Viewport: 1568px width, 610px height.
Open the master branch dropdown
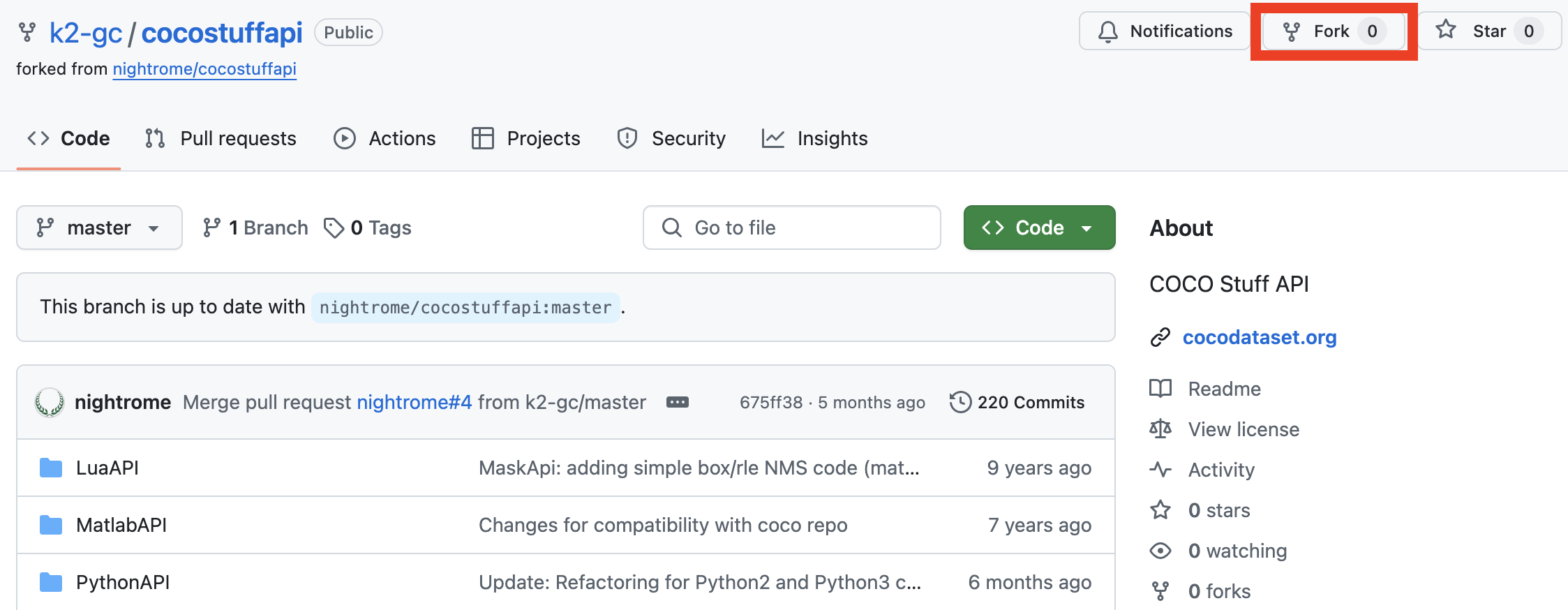(99, 228)
